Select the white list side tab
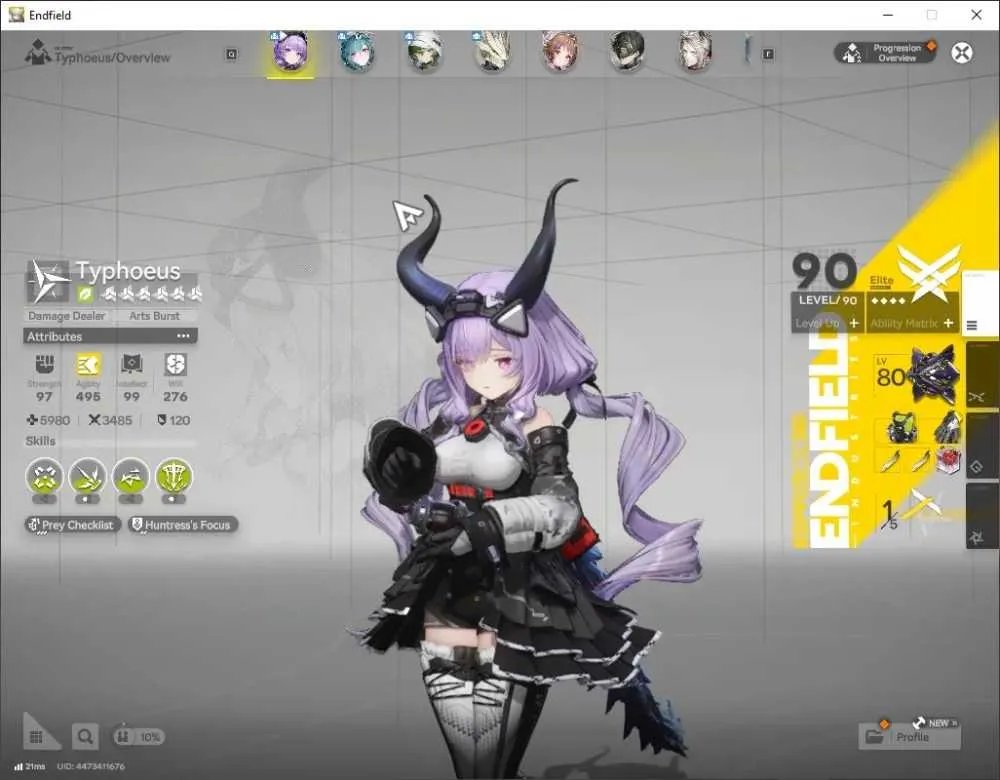 [979, 305]
